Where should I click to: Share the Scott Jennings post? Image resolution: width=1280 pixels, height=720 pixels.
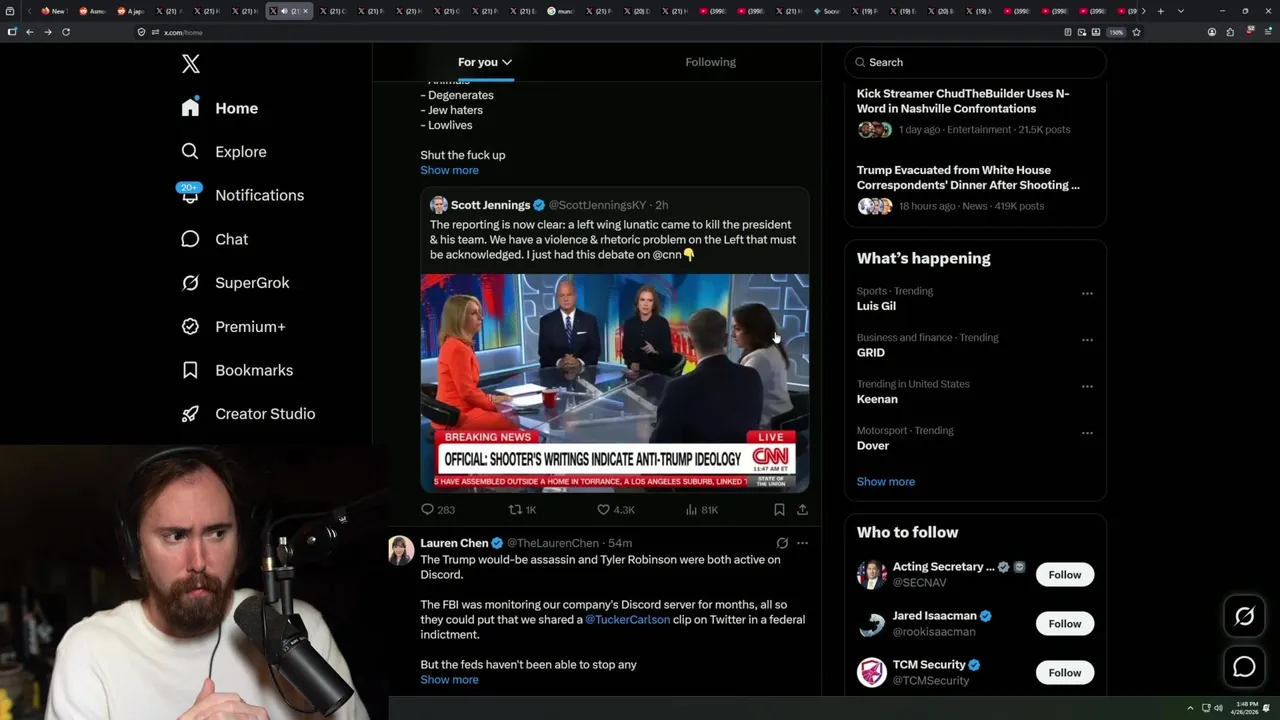[x=802, y=510]
